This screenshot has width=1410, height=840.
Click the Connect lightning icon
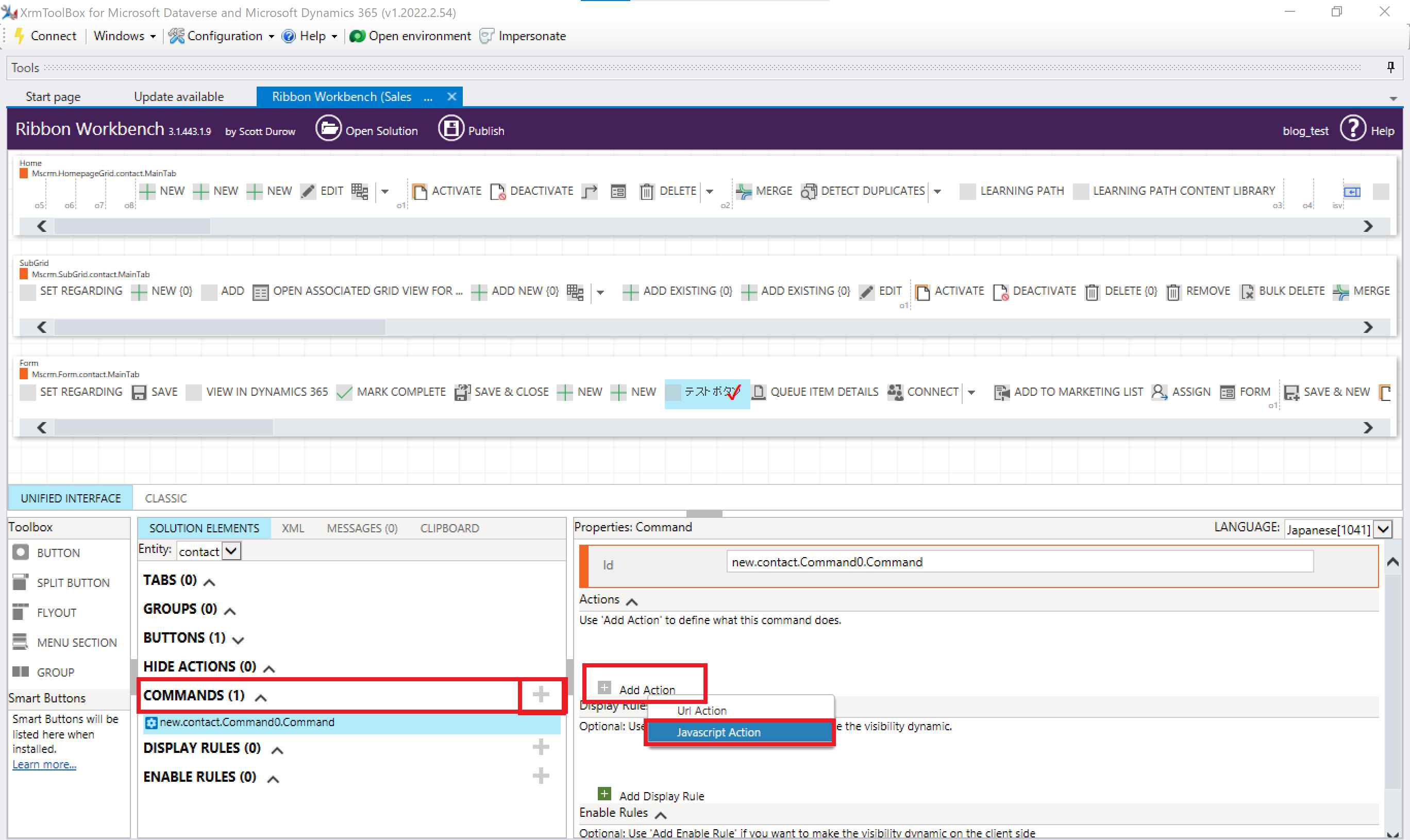pyautogui.click(x=19, y=36)
